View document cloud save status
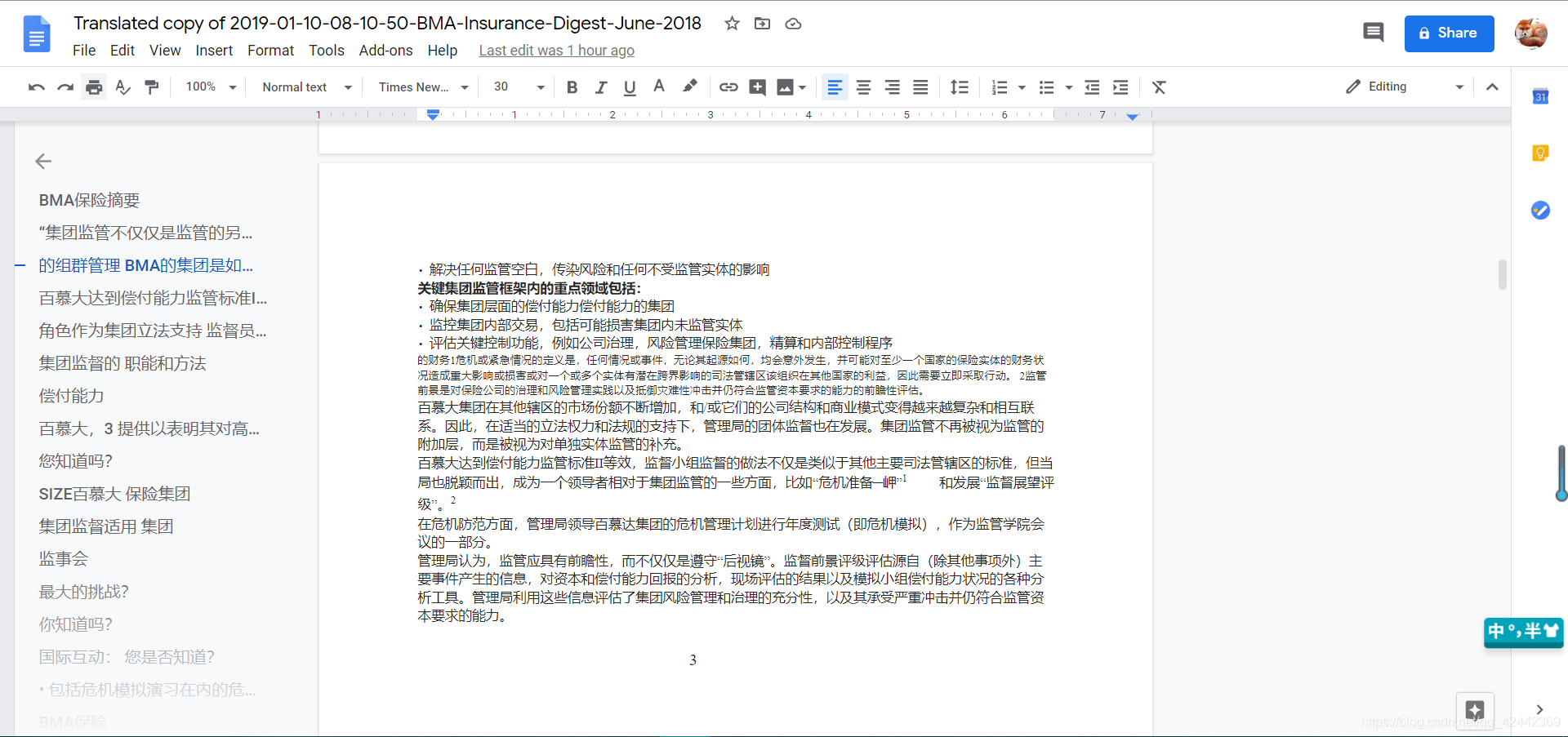The width and height of the screenshot is (1568, 737). (x=793, y=24)
